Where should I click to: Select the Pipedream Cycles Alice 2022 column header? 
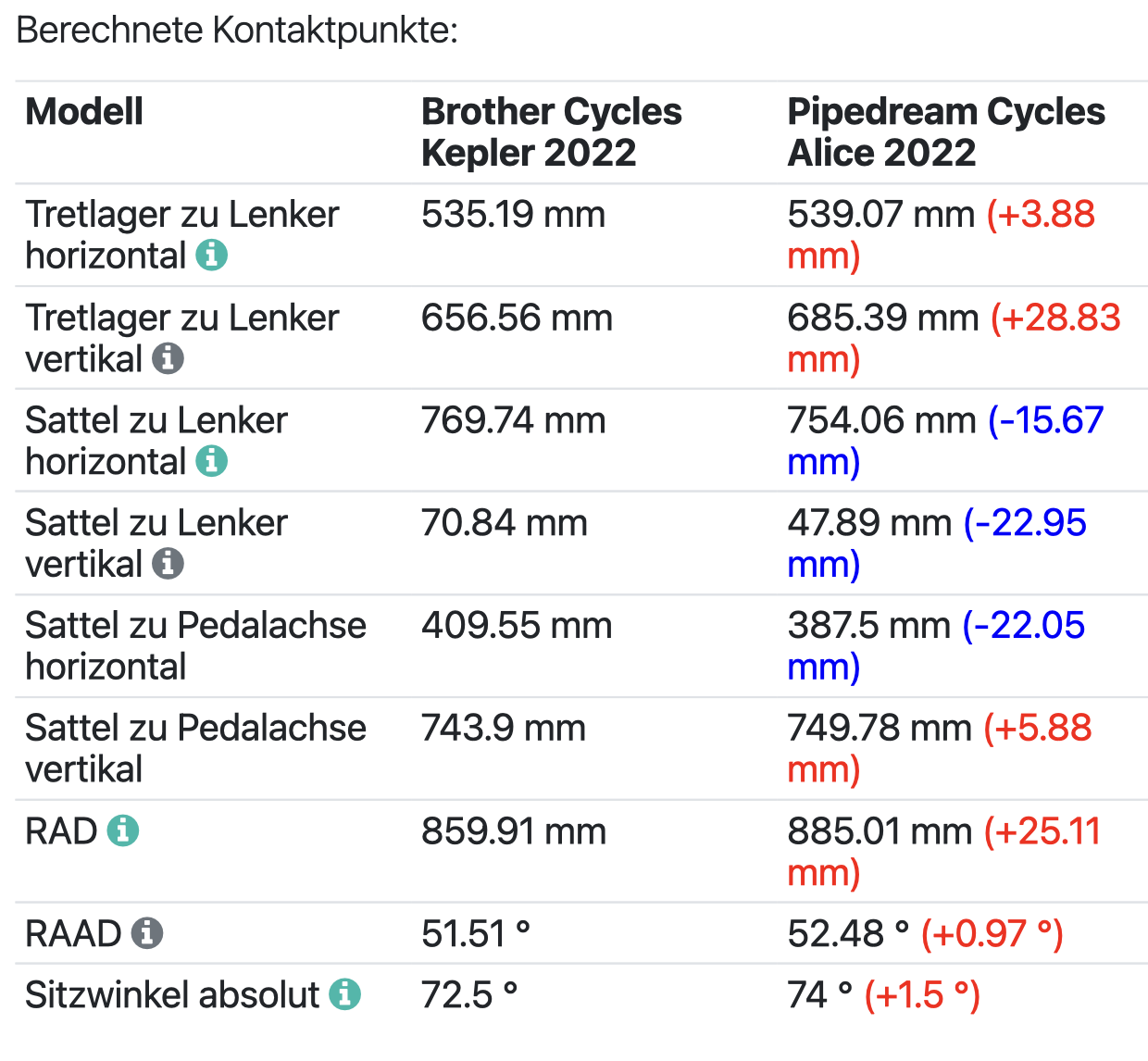[x=945, y=132]
